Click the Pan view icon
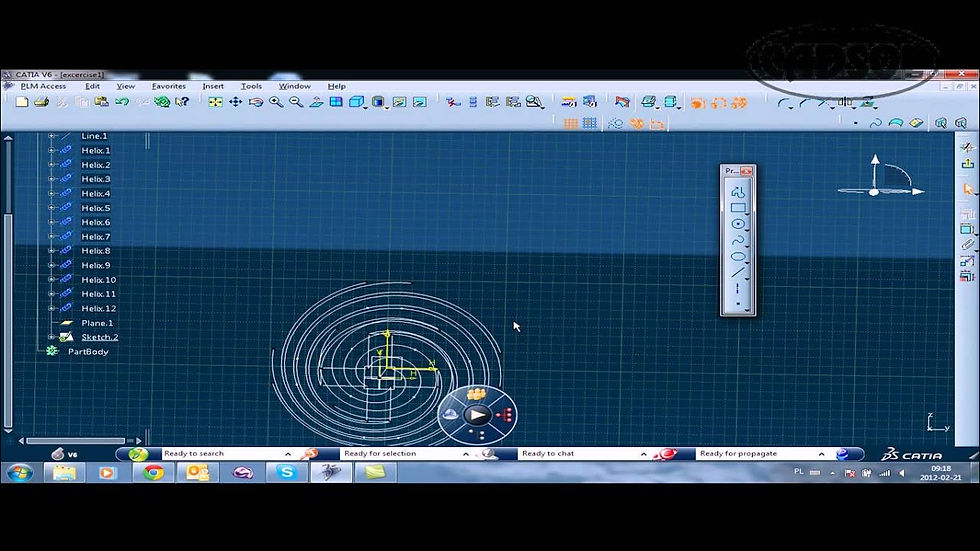This screenshot has width=980, height=551. (x=235, y=102)
